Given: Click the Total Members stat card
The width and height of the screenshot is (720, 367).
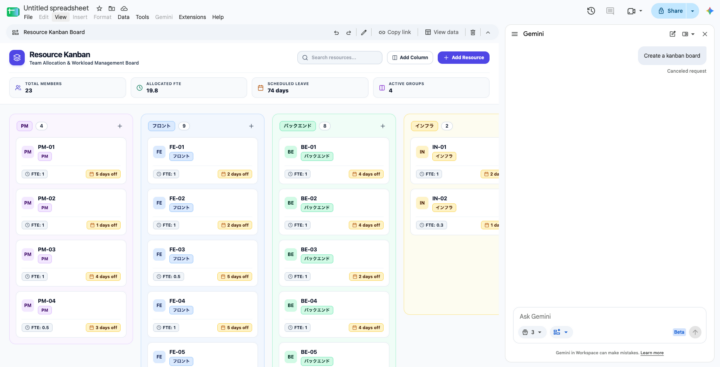Looking at the screenshot, I should 68,87.
